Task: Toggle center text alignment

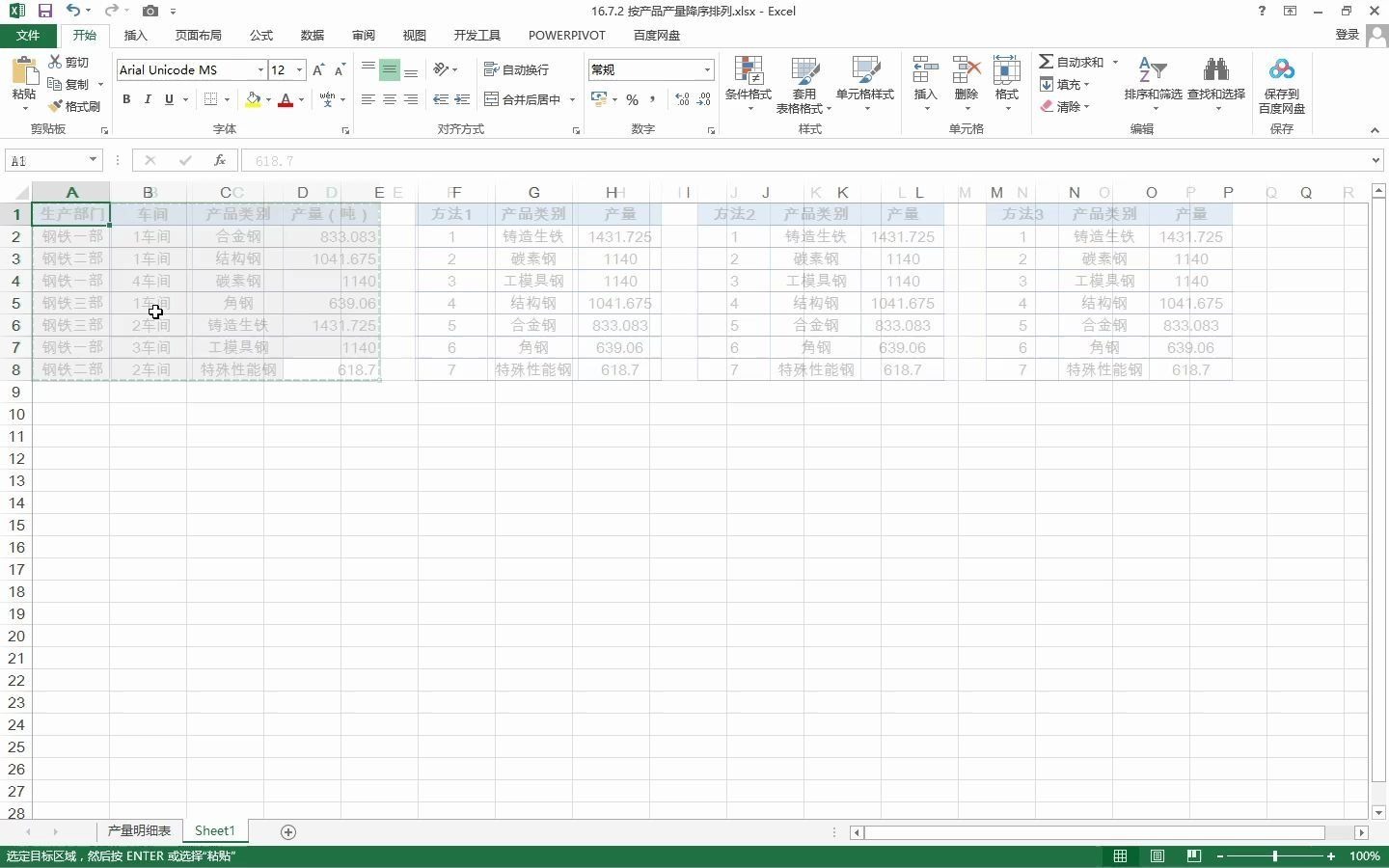Action: [390, 99]
